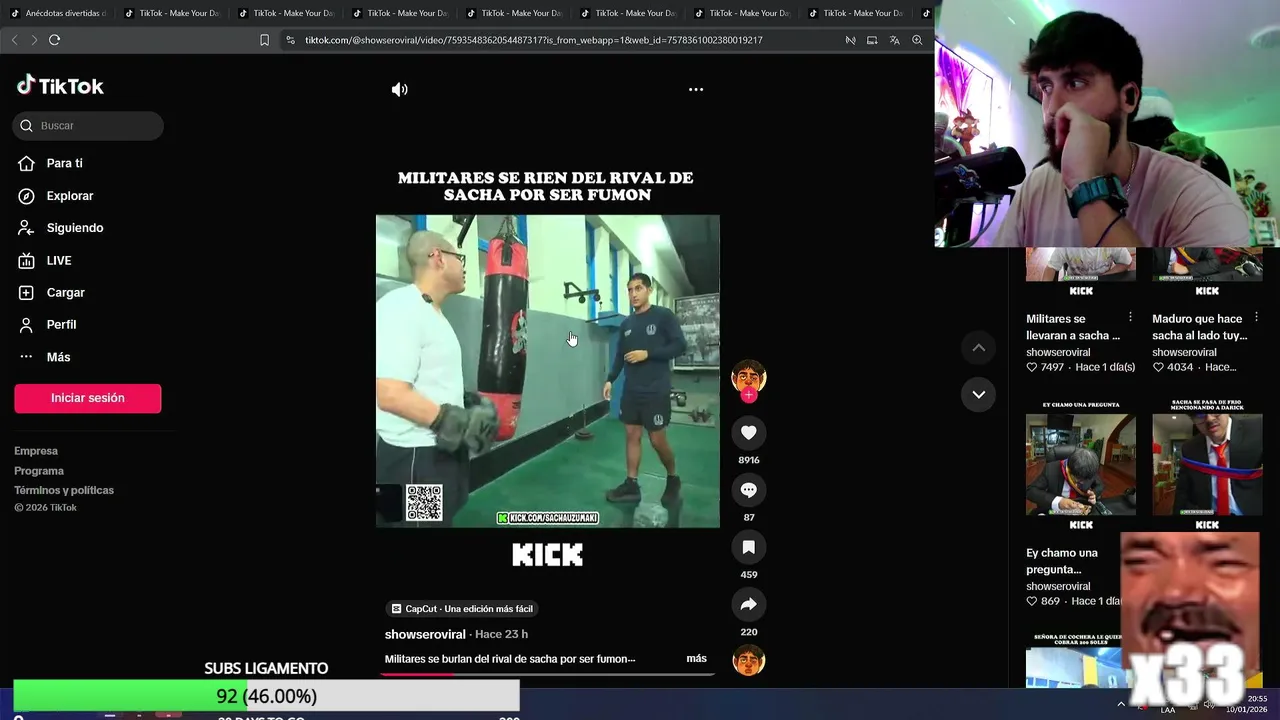Open the Programa footer link
This screenshot has height=720, width=1280.
click(x=39, y=471)
